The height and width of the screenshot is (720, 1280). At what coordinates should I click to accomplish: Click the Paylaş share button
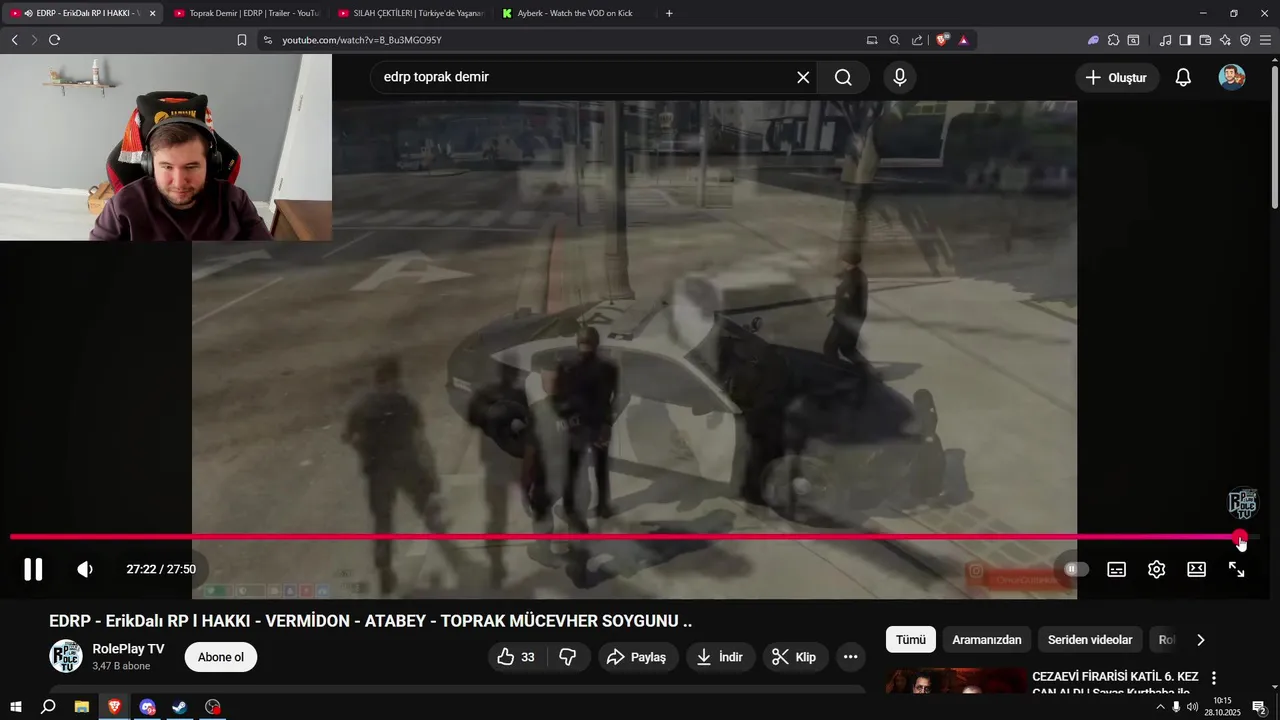point(638,657)
